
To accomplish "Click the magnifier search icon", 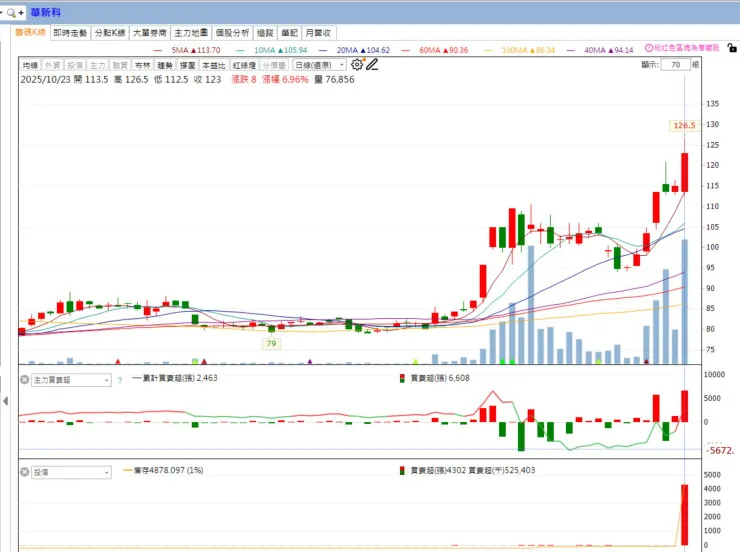I will 11,13.
